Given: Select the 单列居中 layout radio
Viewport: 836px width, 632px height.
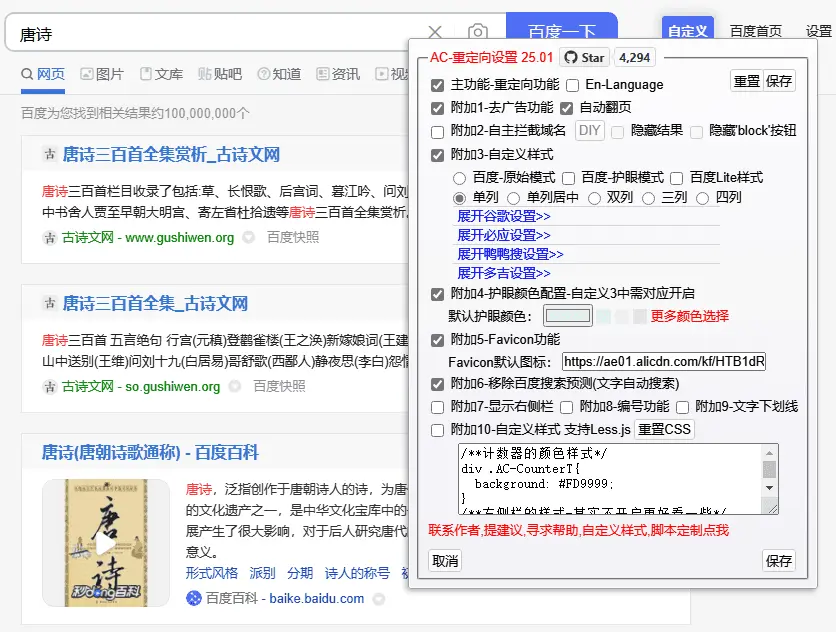Looking at the screenshot, I should (513, 198).
